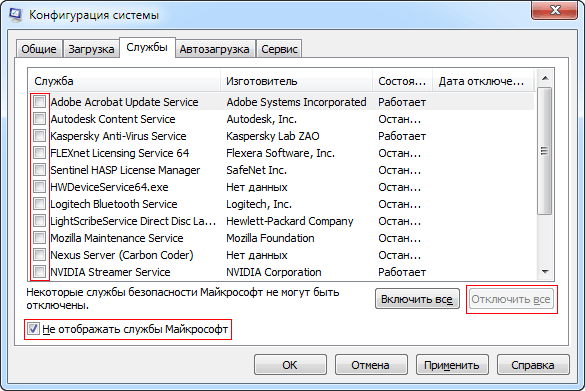This screenshot has width=585, height=391.
Task: Check the LightScribeService Direct Disc checkbox
Action: coord(39,221)
